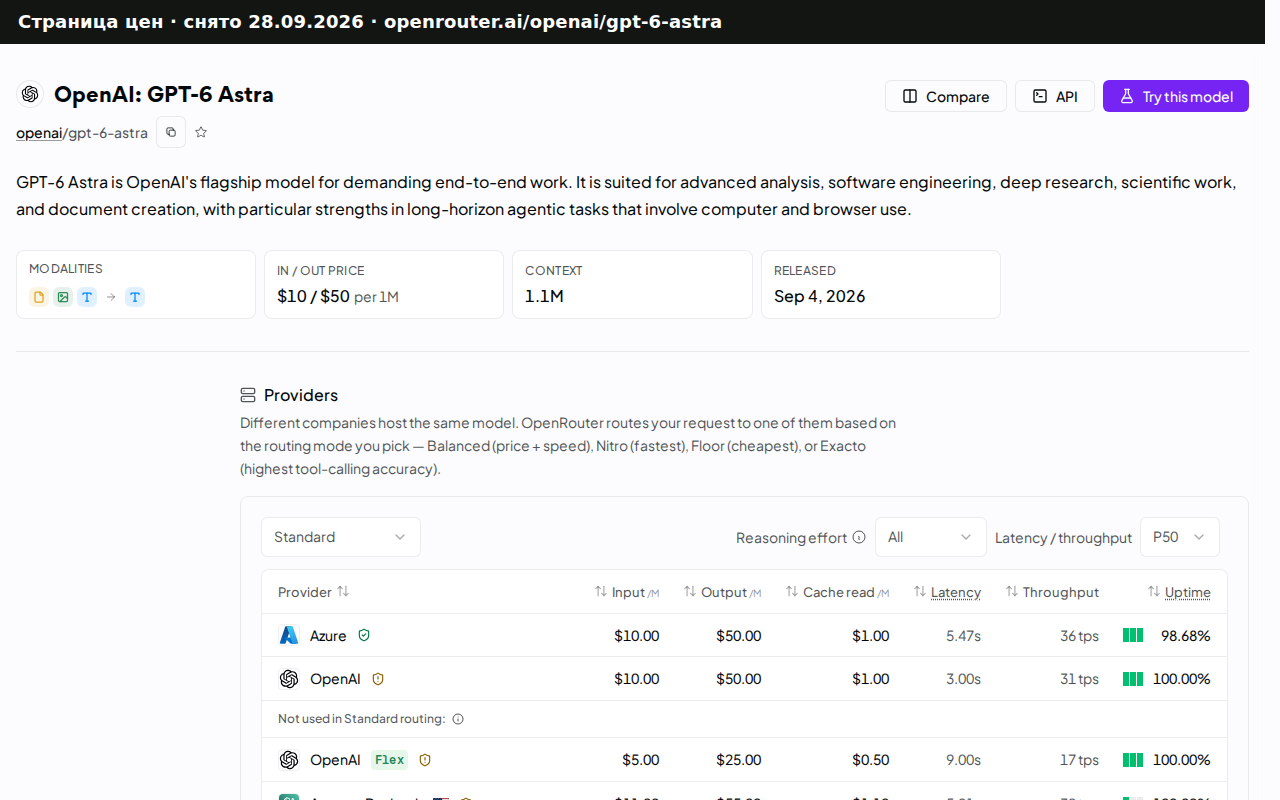
Task: Open info icon after Not used in Standard routing
Action: pos(458,719)
